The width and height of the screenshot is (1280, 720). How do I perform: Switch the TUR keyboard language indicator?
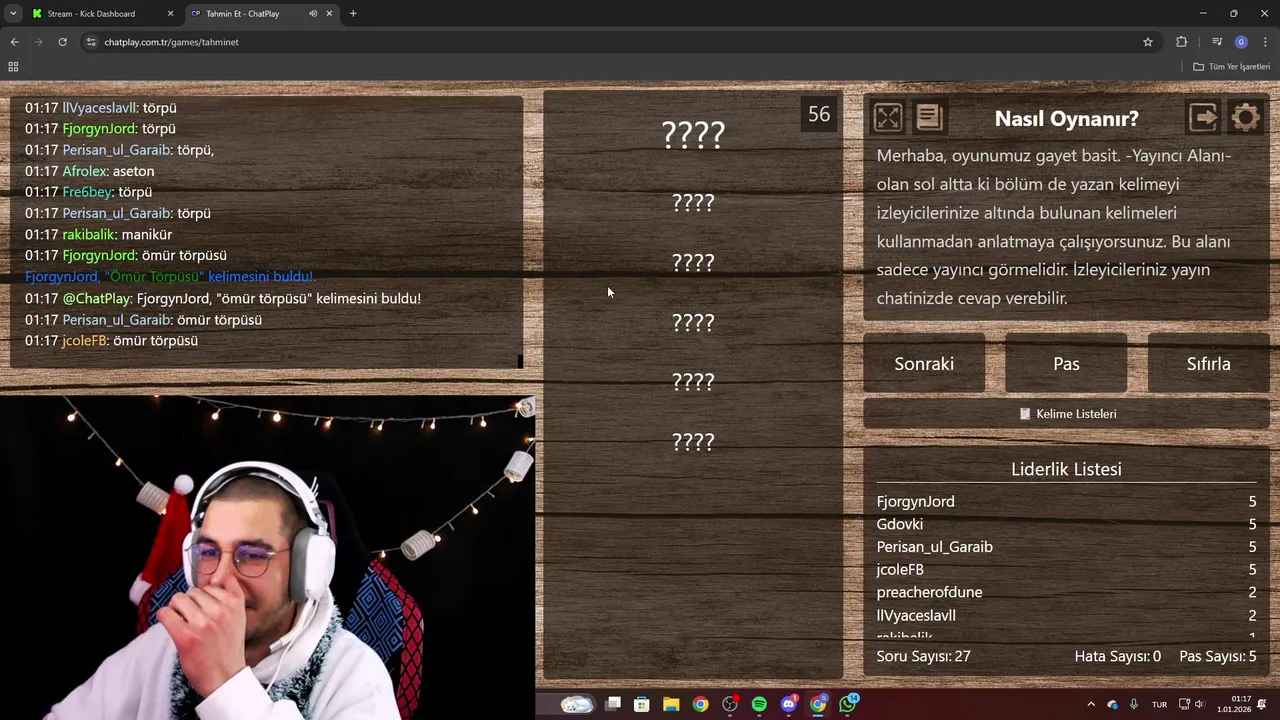[x=1159, y=704]
